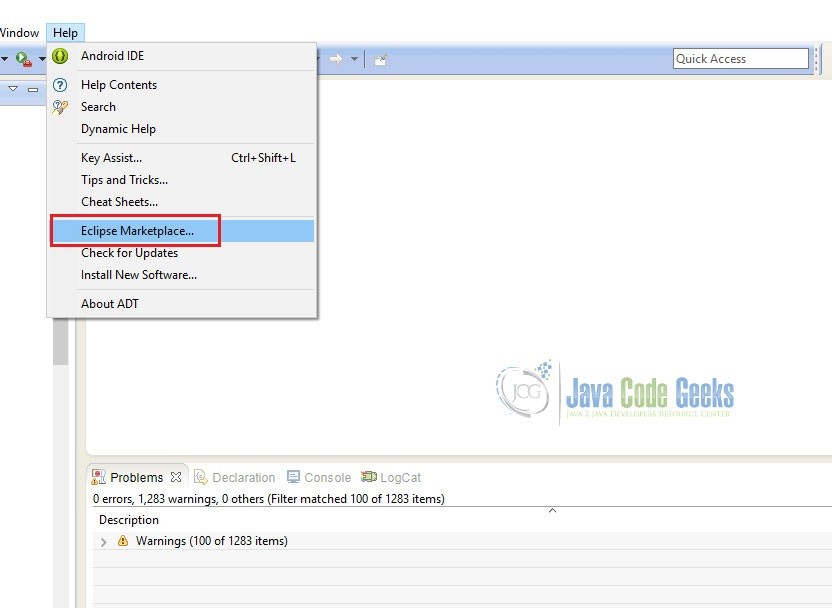Viewport: 832px width, 608px height.
Task: Select Search in Help menu
Action: point(182,107)
